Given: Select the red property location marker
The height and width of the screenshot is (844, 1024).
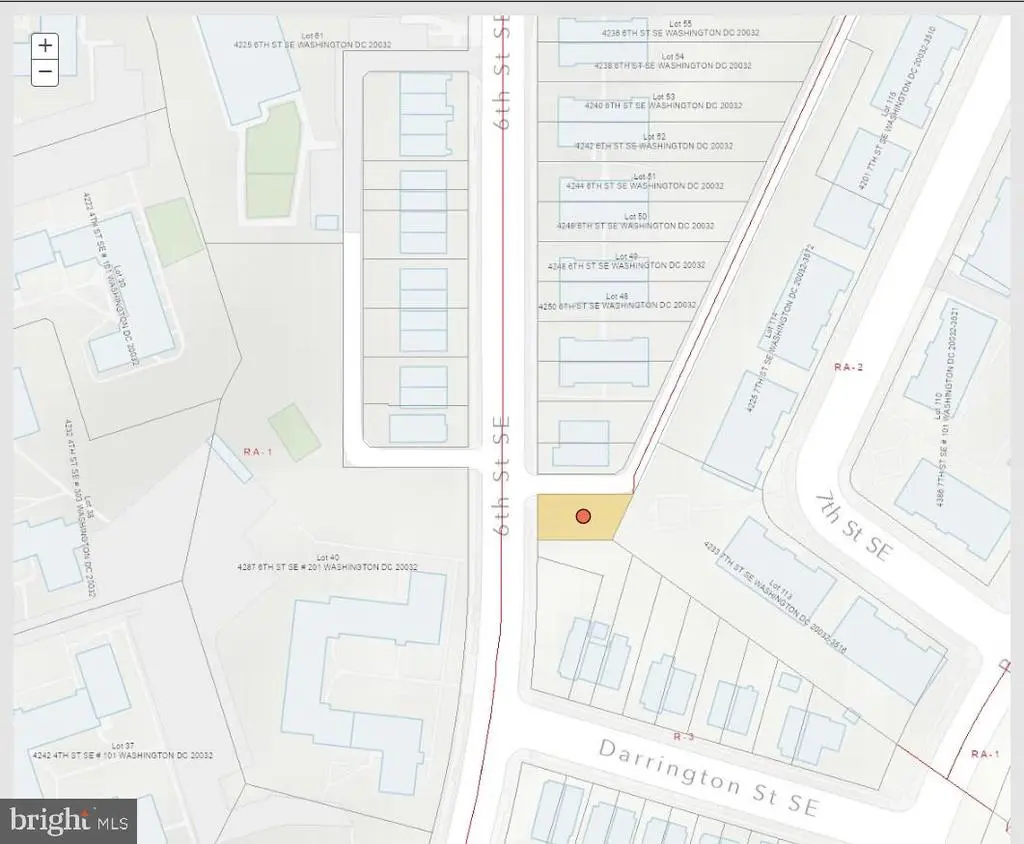Looking at the screenshot, I should click(583, 516).
